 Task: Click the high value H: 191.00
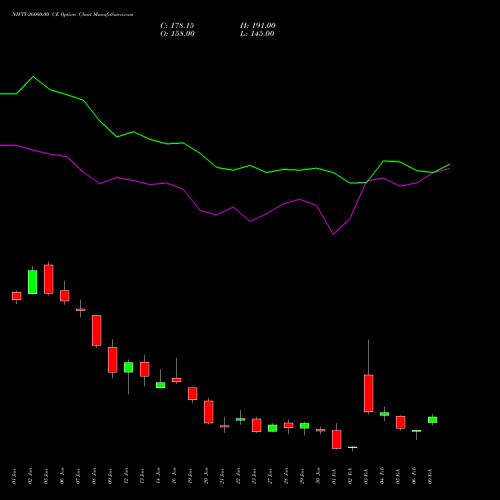258,26
